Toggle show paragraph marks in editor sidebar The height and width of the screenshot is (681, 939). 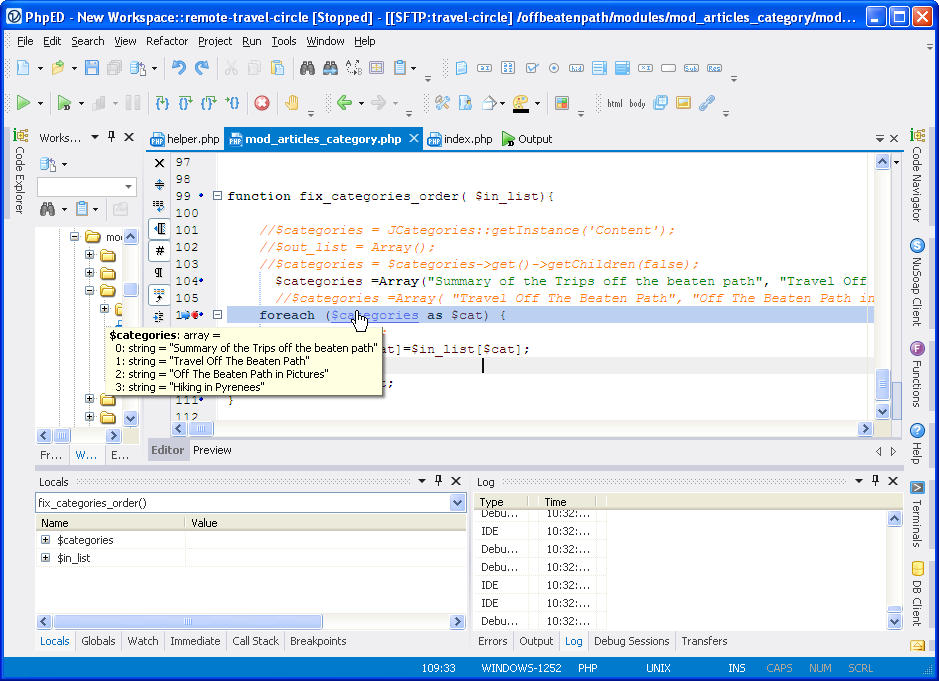pos(159,272)
